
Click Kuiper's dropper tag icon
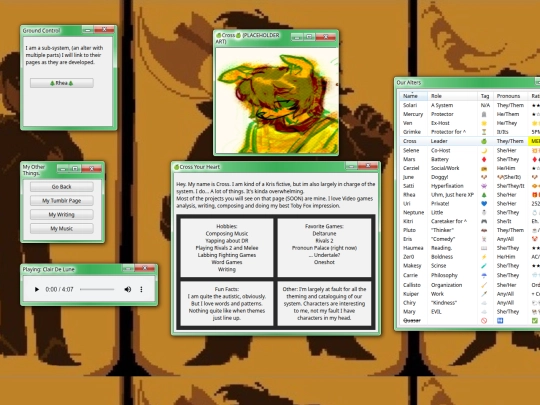484,294
